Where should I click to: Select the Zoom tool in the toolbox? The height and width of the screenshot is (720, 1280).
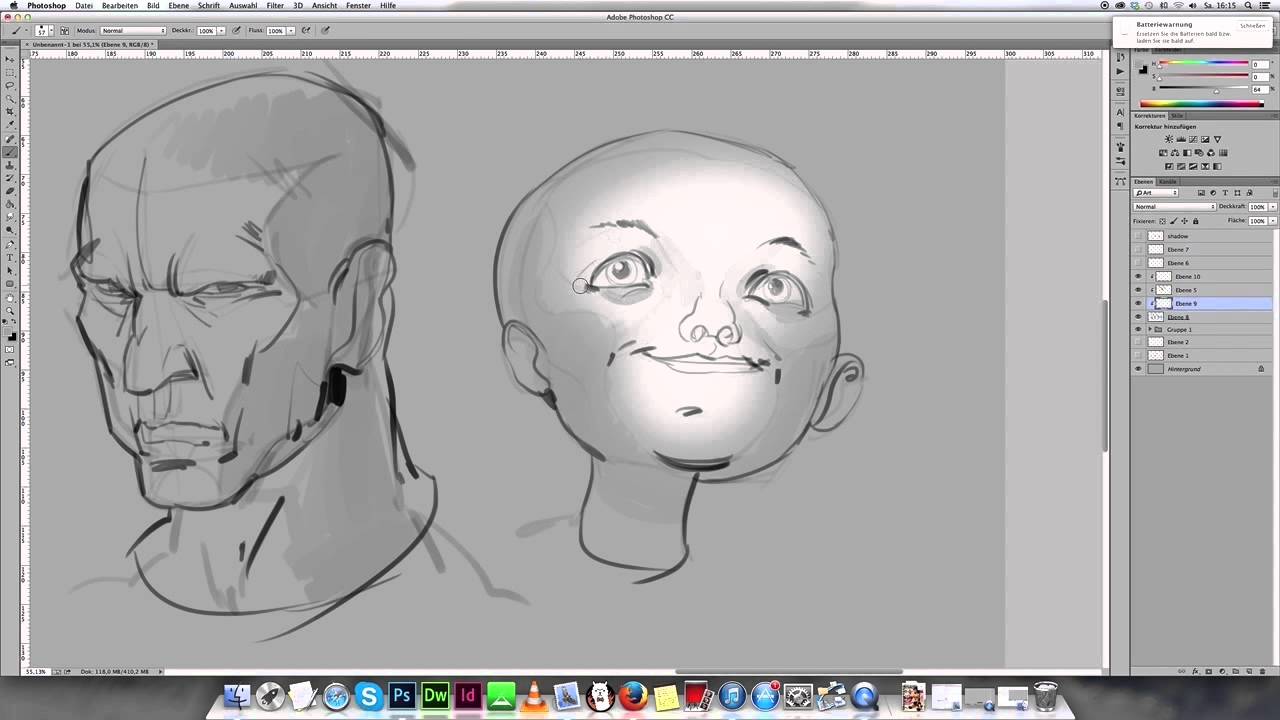point(10,310)
